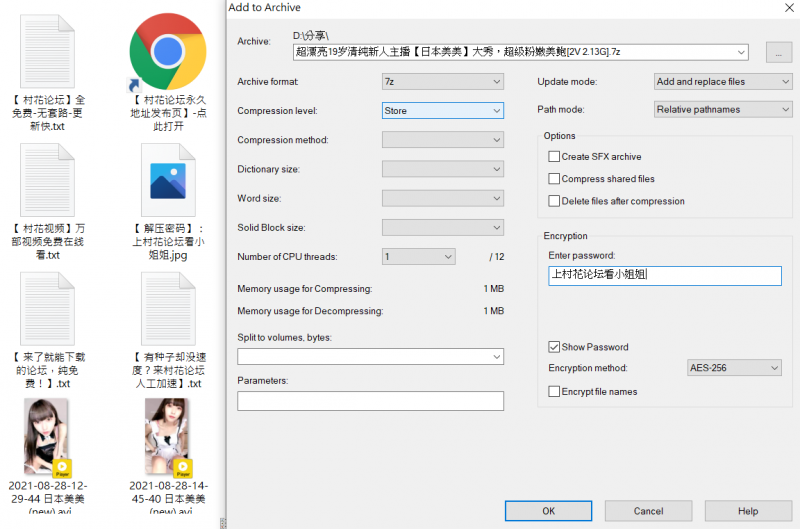Click the browse "..." button beside archive path
This screenshot has width=800, height=529.
(x=778, y=52)
